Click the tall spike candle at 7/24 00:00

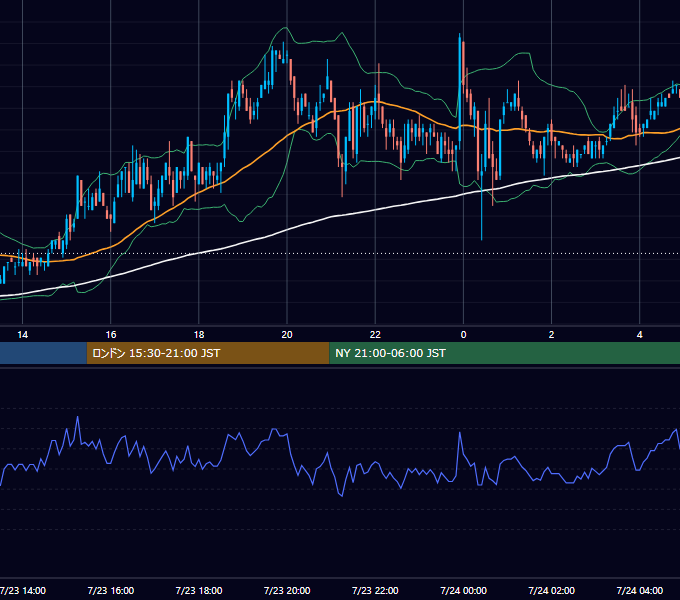click(460, 91)
